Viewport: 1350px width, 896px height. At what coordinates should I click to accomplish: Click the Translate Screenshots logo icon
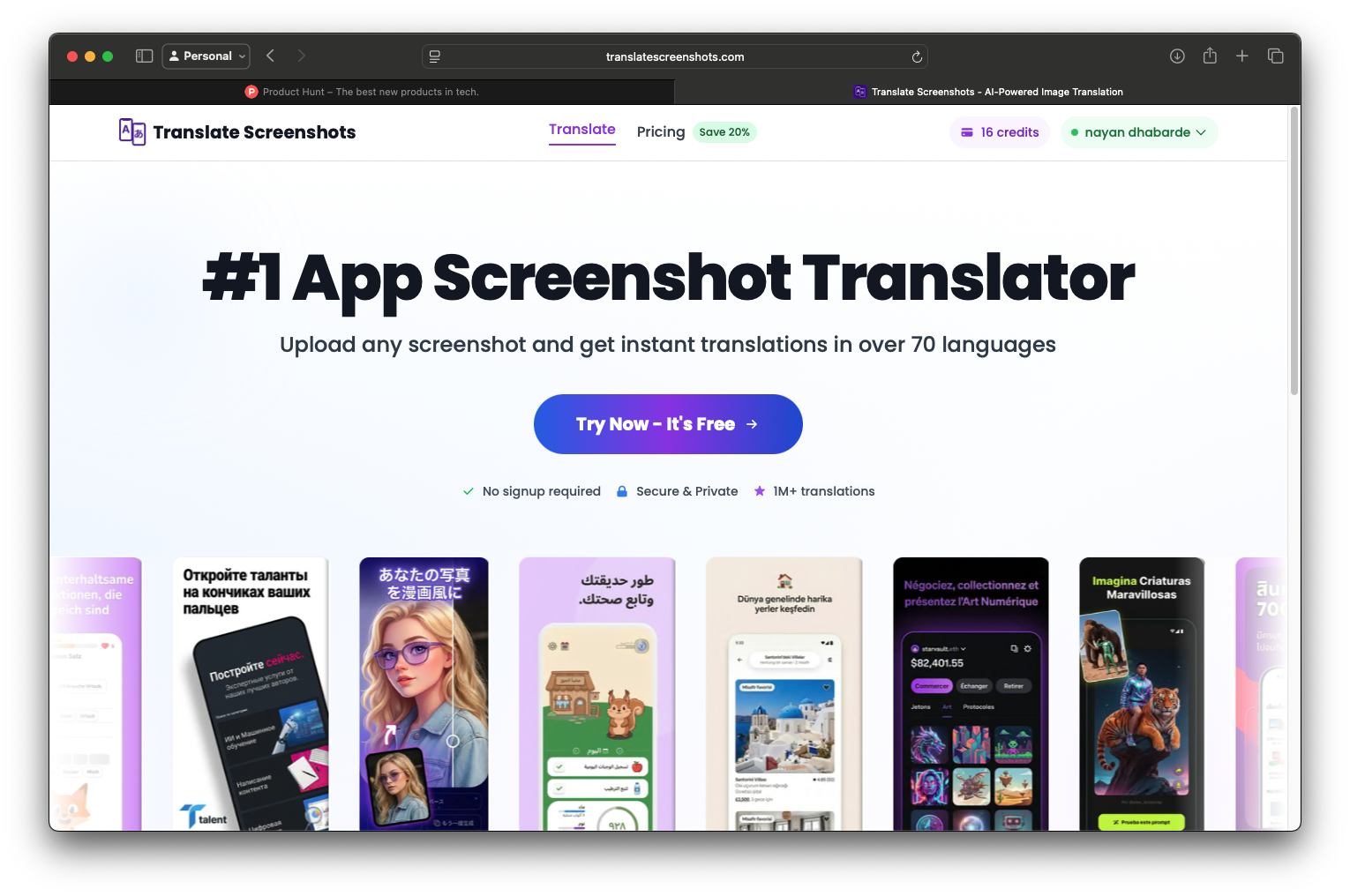pos(131,131)
